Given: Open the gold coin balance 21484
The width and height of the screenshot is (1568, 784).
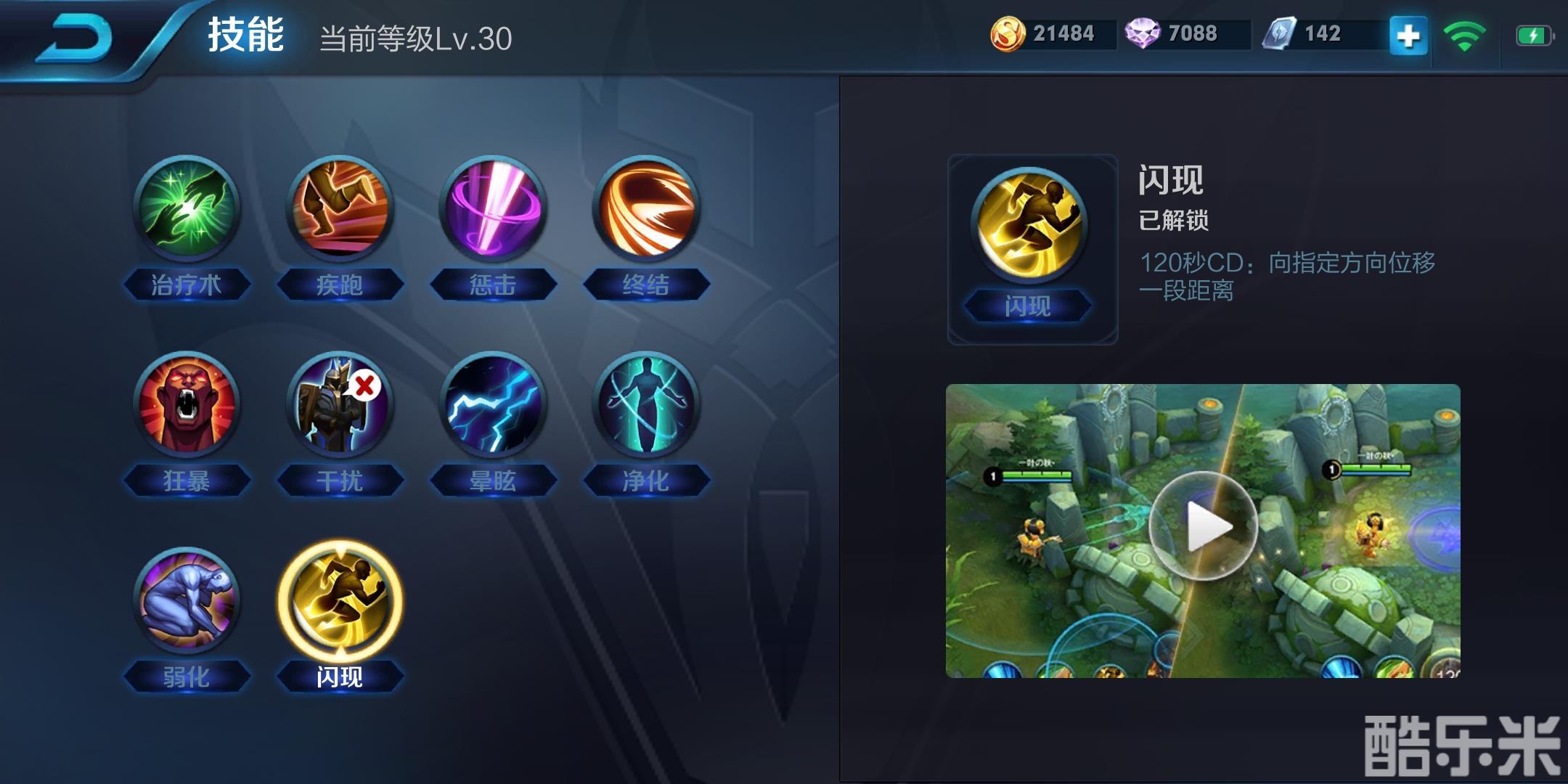Looking at the screenshot, I should pyautogui.click(x=1044, y=34).
